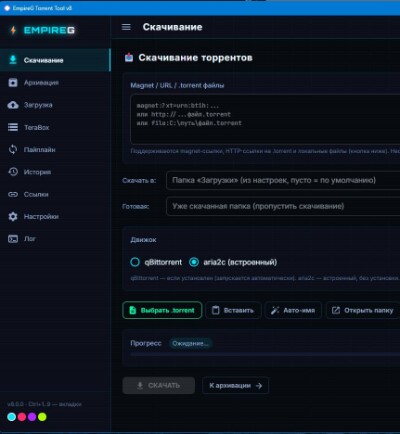
Task: Click the Загрузка cloud upload icon
Action: [13, 105]
